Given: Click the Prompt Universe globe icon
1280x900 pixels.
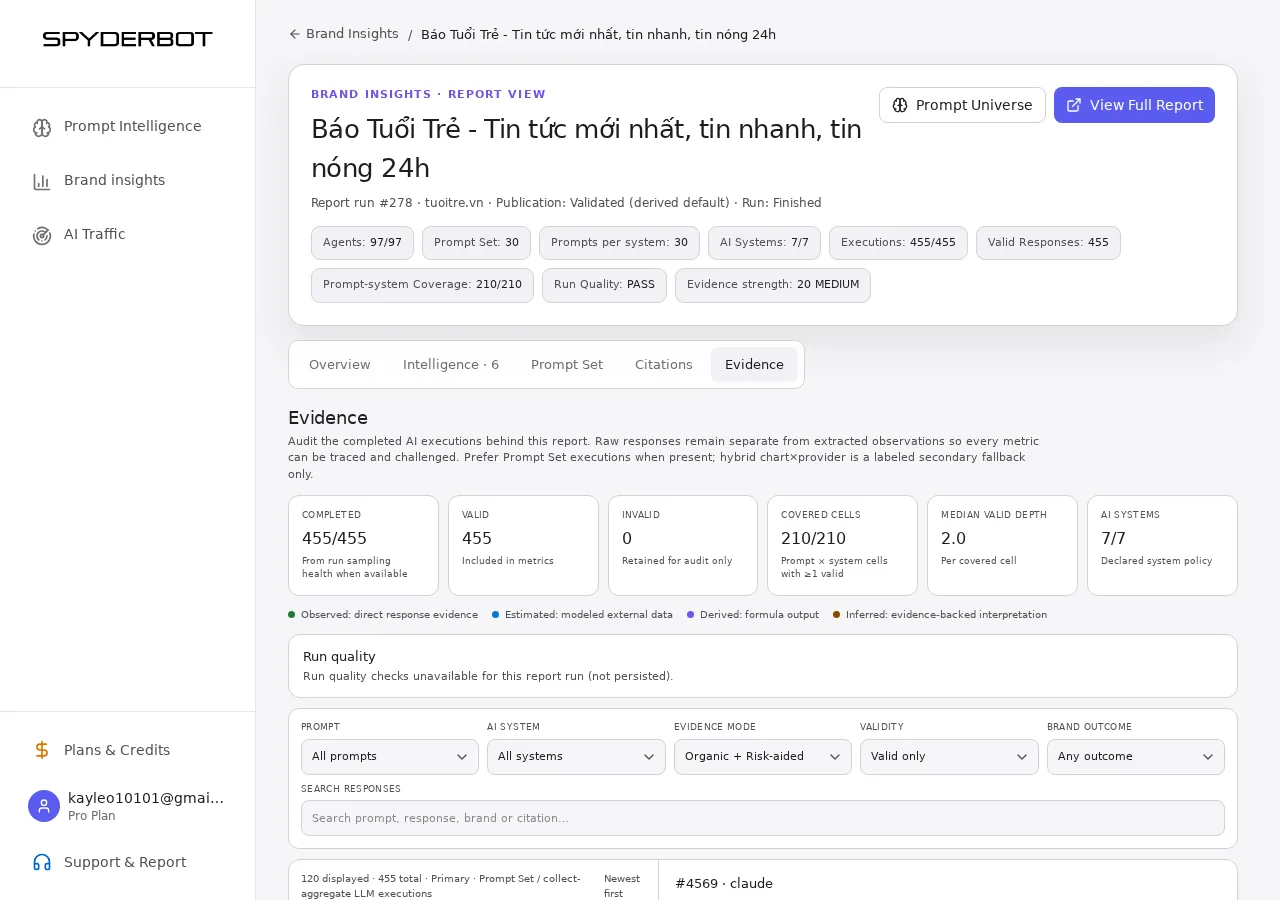Looking at the screenshot, I should click(900, 105).
